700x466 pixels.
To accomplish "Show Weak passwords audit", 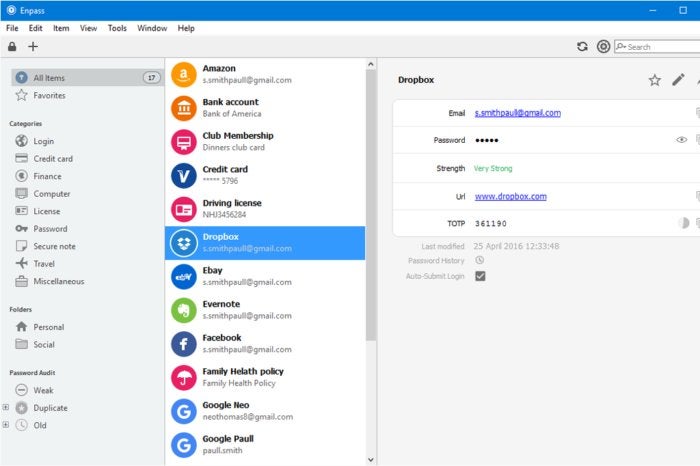I will [43, 390].
